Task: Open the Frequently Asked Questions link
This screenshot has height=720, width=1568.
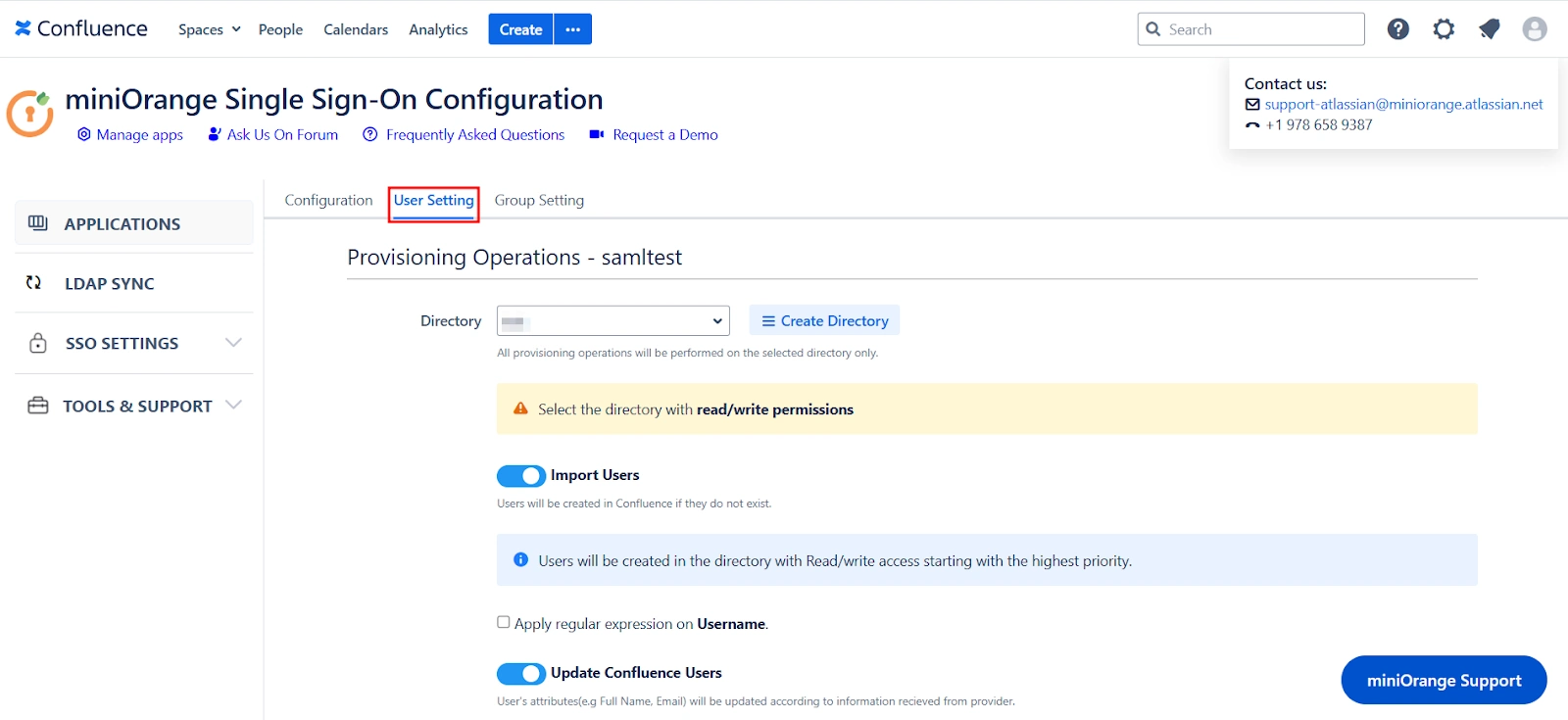Action: click(x=475, y=134)
